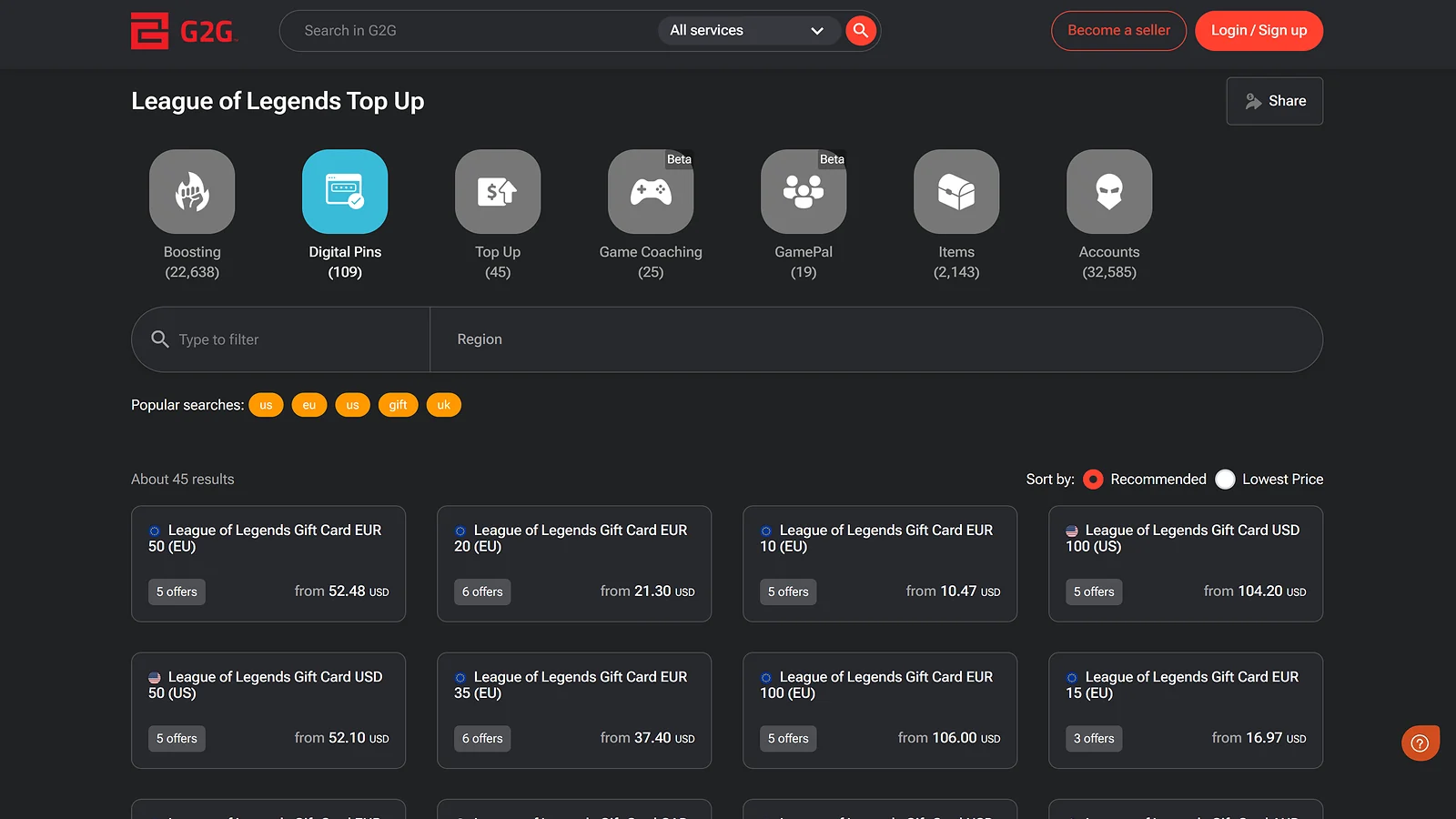This screenshot has width=1456, height=819.
Task: Click the Share button
Action: tap(1274, 101)
